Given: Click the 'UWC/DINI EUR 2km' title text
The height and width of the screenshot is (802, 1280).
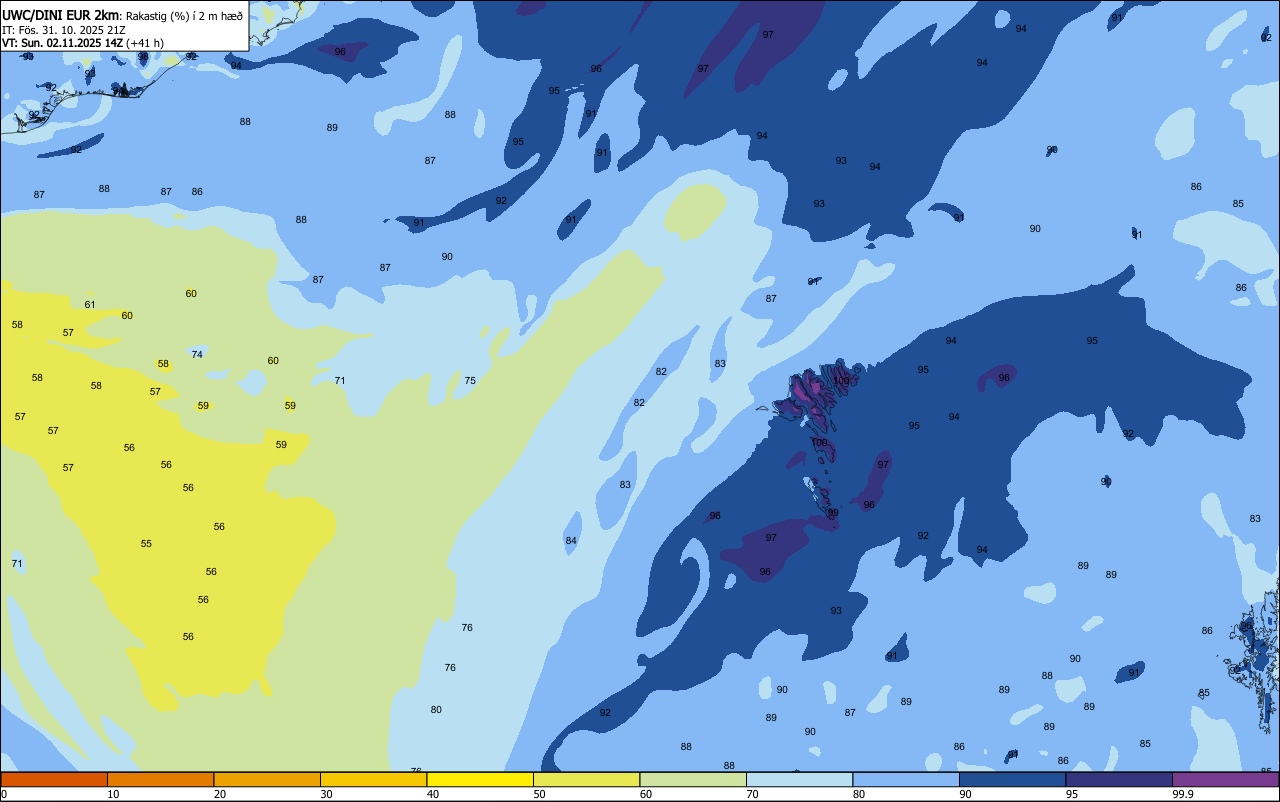Looking at the screenshot, I should (x=61, y=14).
